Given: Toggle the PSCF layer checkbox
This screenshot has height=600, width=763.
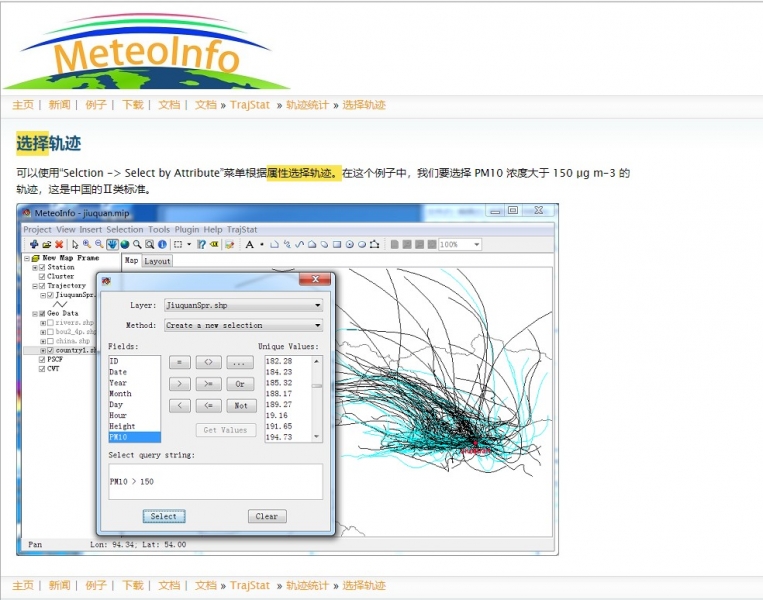Looking at the screenshot, I should 42,359.
